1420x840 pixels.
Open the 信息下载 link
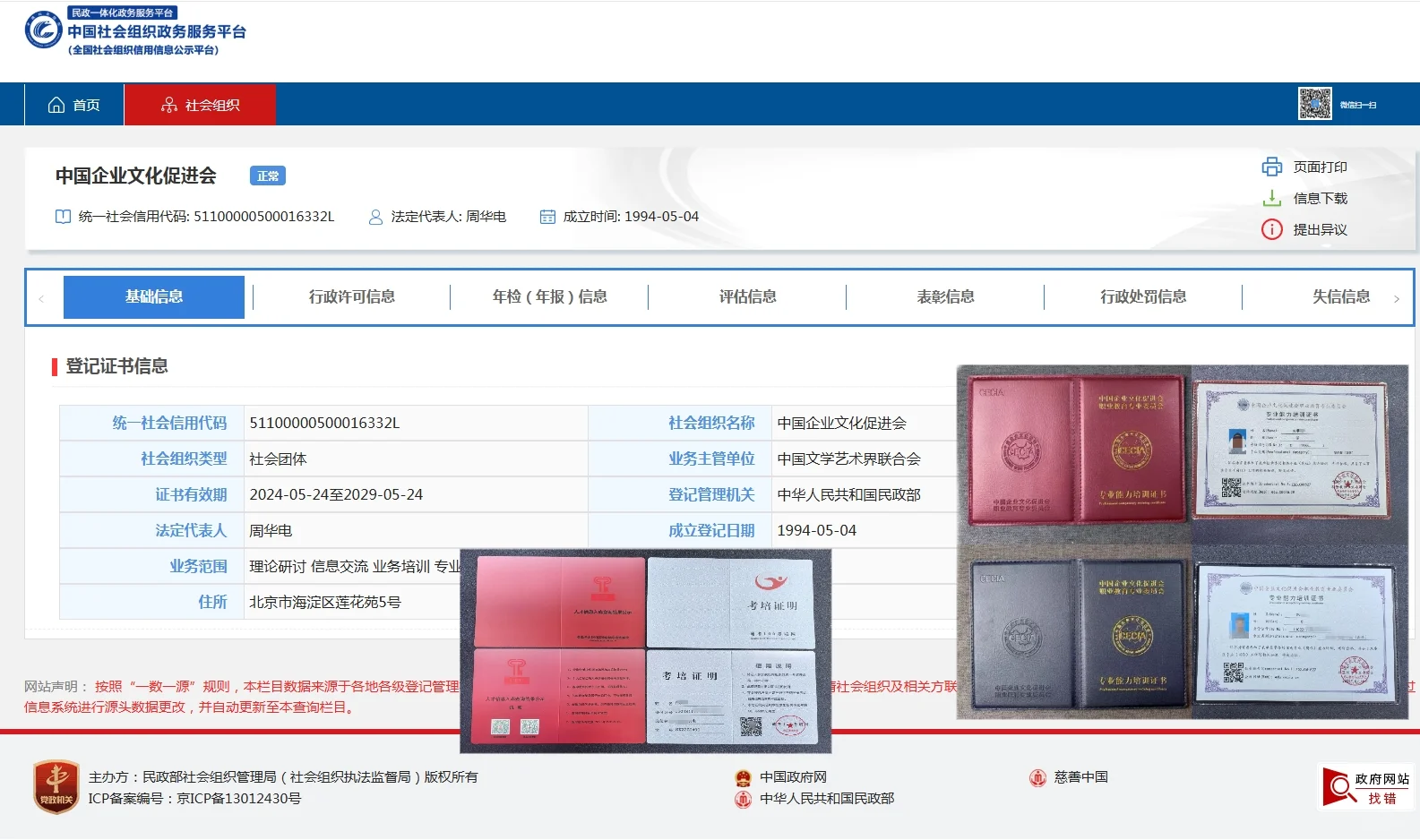pos(1320,199)
